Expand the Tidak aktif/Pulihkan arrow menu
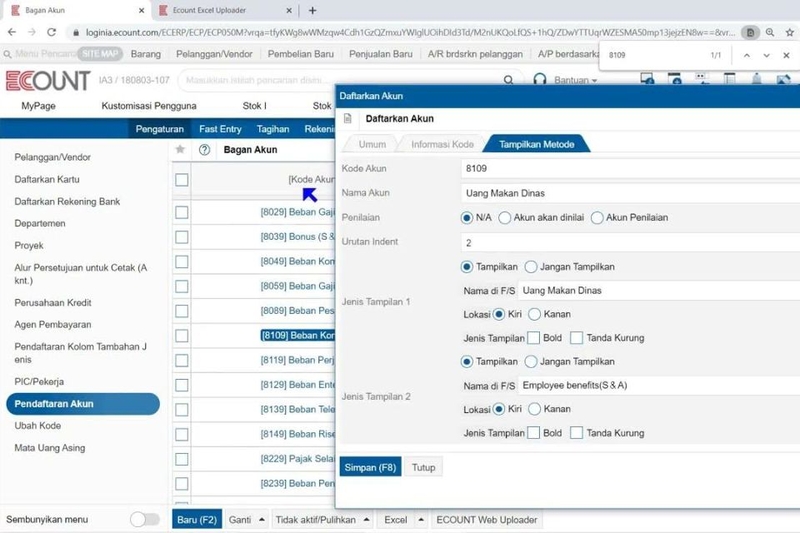This screenshot has height=533, width=800. pos(366,520)
